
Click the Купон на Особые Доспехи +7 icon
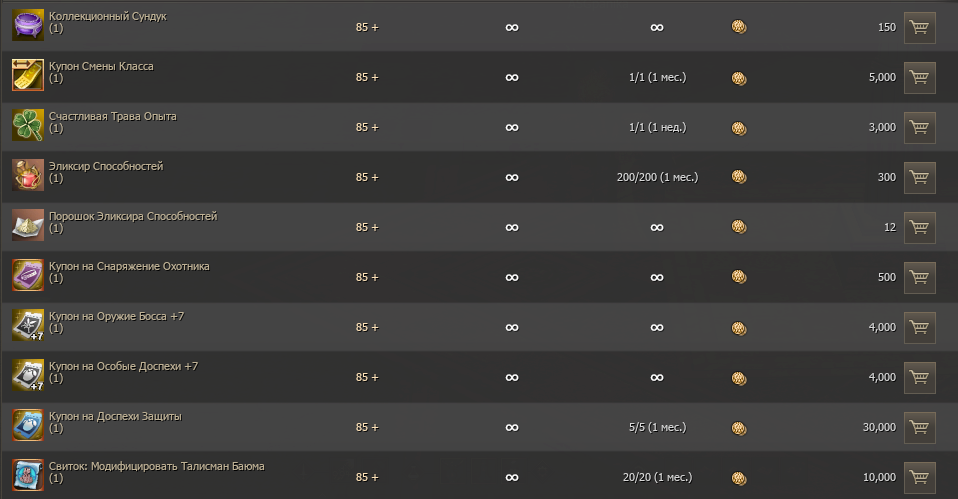tap(27, 376)
